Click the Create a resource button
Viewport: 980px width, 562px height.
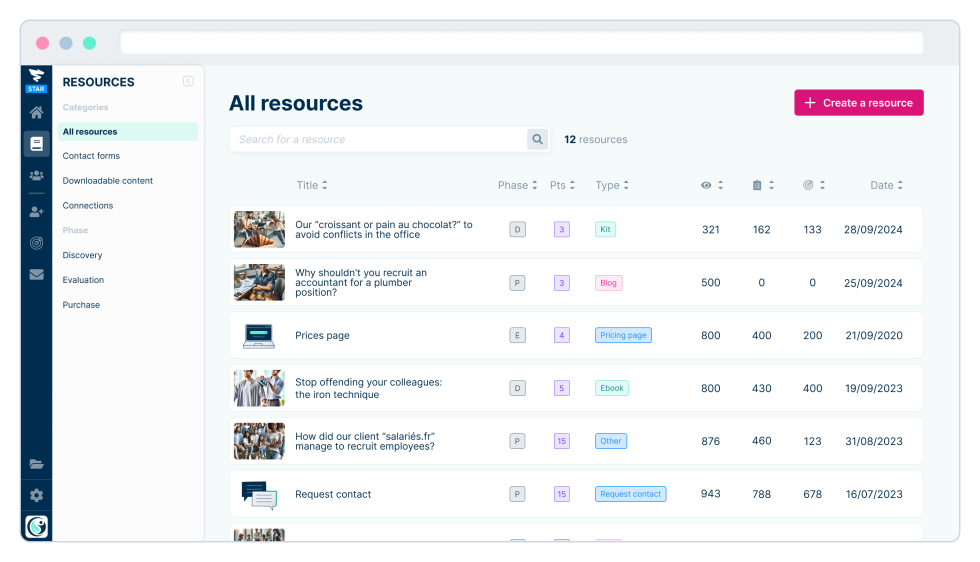[x=858, y=103]
